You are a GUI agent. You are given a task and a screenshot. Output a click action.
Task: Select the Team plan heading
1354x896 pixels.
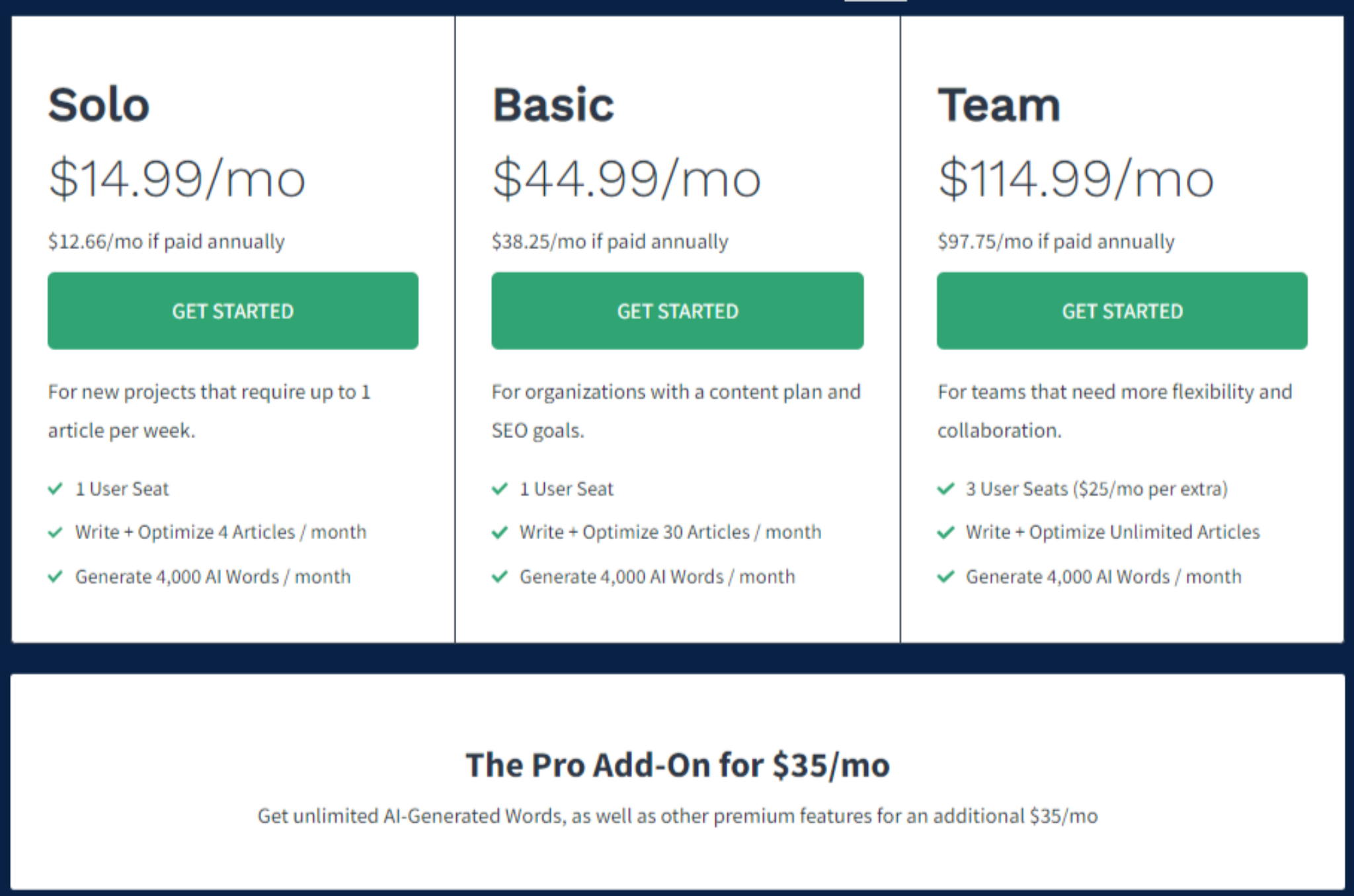[999, 105]
